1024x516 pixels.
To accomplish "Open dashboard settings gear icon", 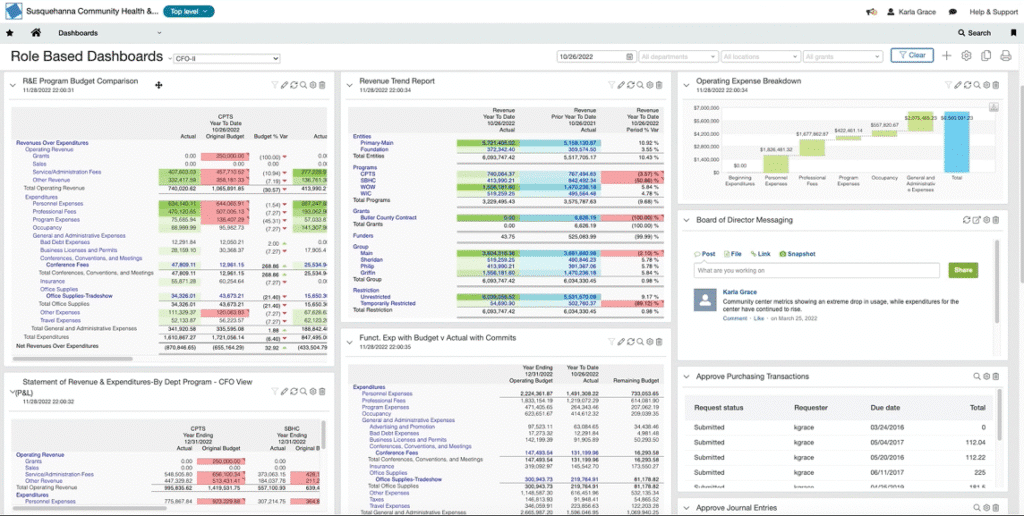I will 967,56.
